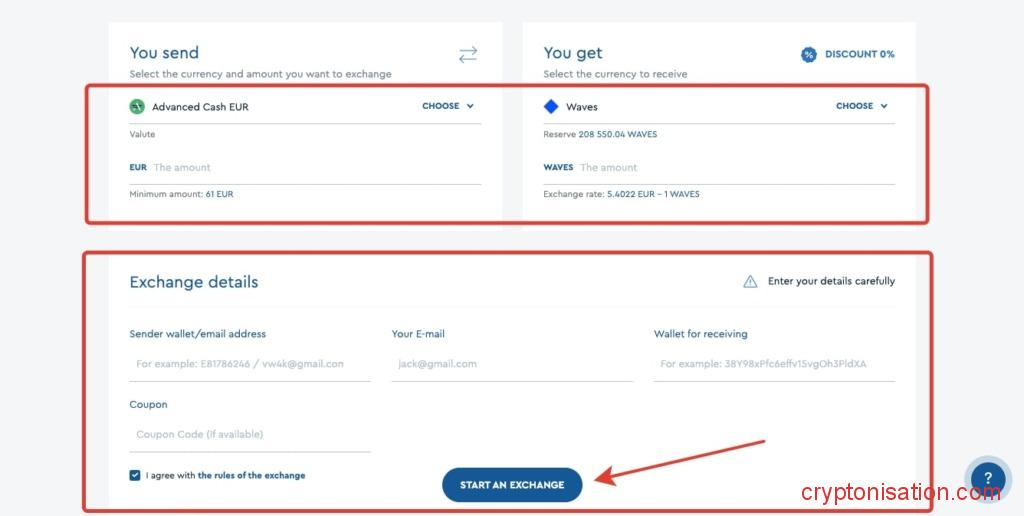Click the warning triangle icon
Image resolution: width=1024 pixels, height=516 pixels.
(x=750, y=282)
